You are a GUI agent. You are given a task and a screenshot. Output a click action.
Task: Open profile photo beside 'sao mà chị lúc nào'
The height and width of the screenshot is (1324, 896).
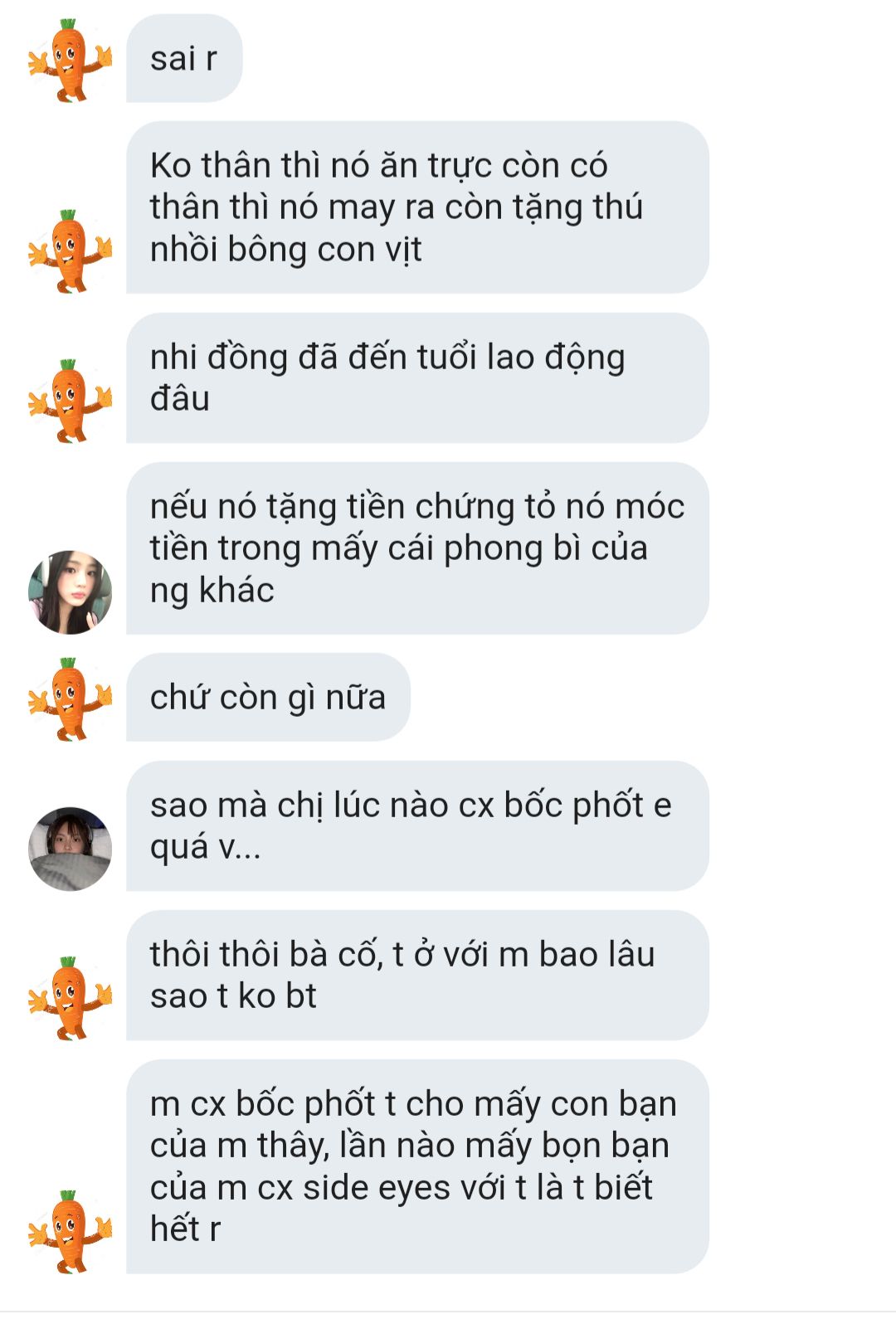pyautogui.click(x=70, y=849)
